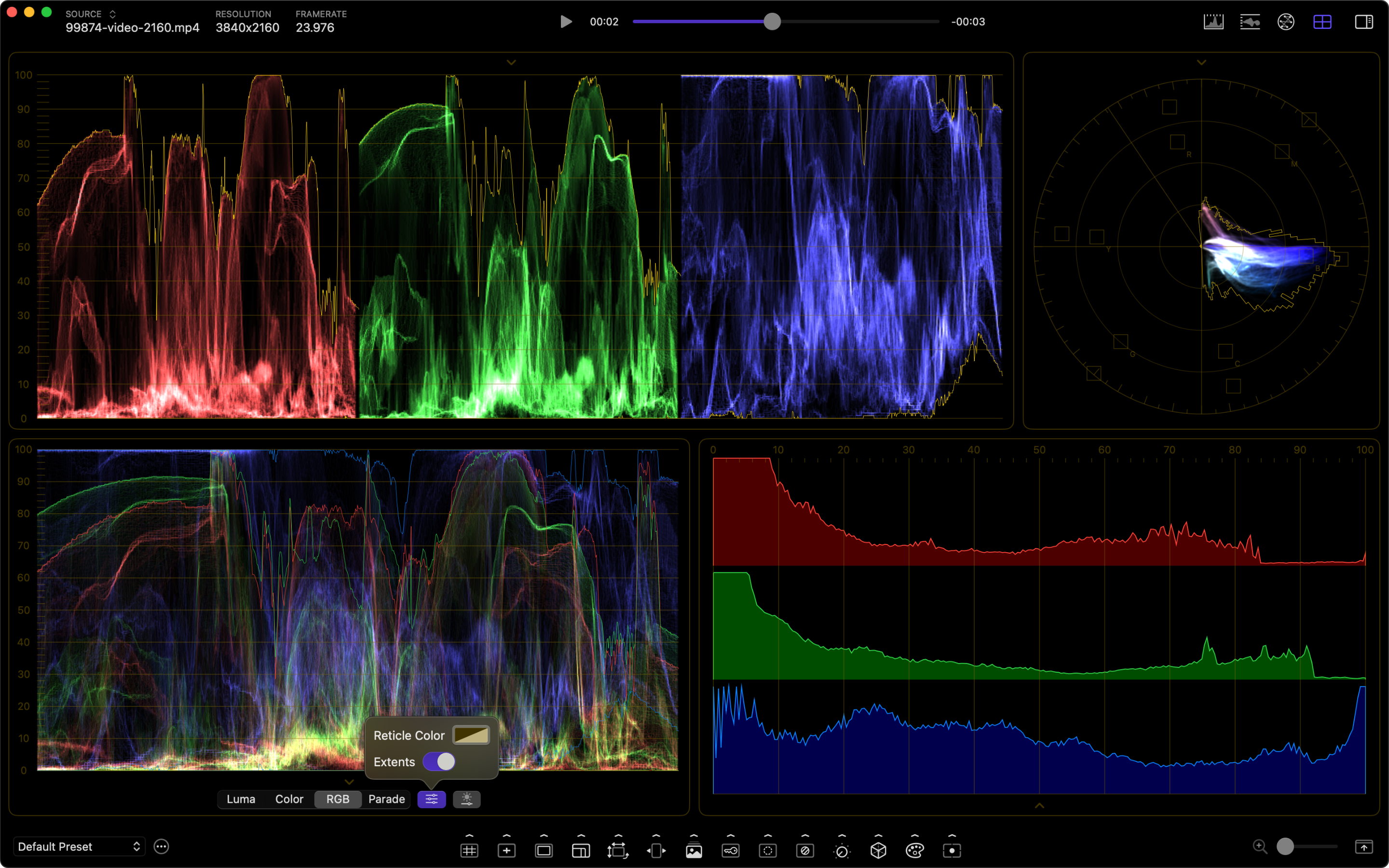The width and height of the screenshot is (1389, 868).
Task: Expand the chevron above the palette tool
Action: click(915, 836)
